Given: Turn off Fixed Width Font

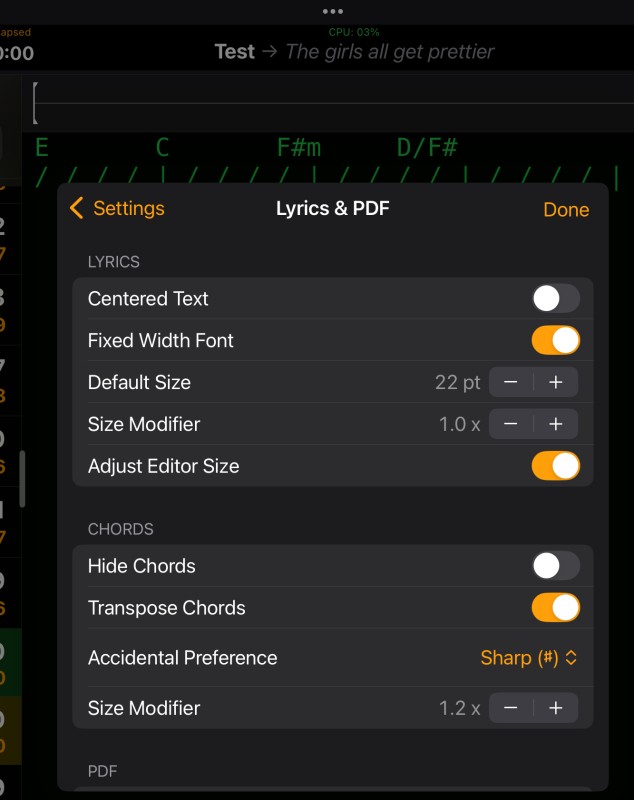Looking at the screenshot, I should [555, 340].
